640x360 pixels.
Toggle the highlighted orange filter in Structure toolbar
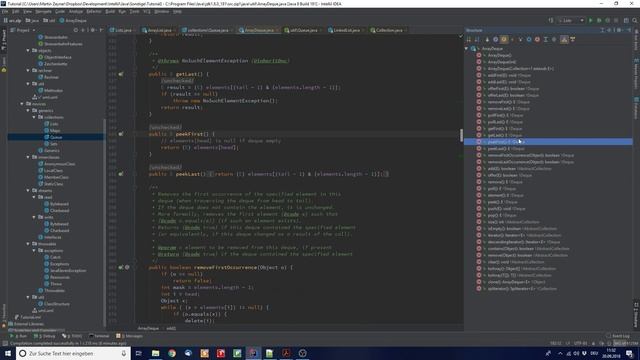[x=504, y=40]
